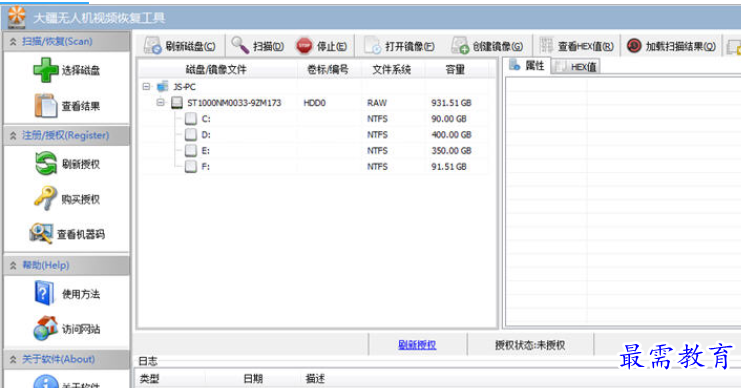Collapse the JS-PC tree node
Screen dimensions: 741x388
(146, 86)
